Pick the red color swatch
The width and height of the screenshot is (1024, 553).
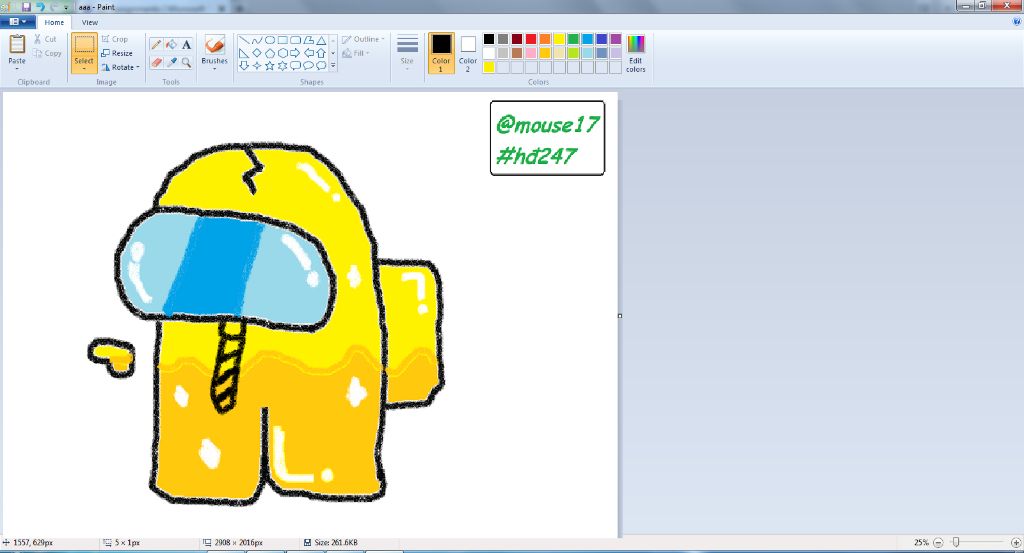[531, 39]
